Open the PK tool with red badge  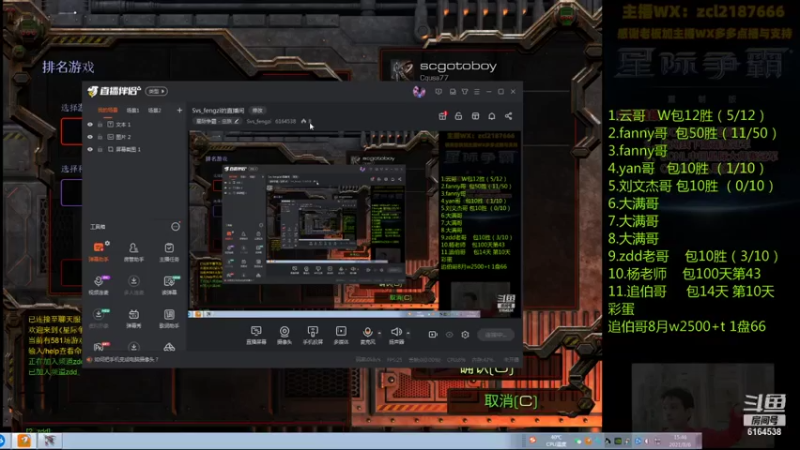point(100,347)
